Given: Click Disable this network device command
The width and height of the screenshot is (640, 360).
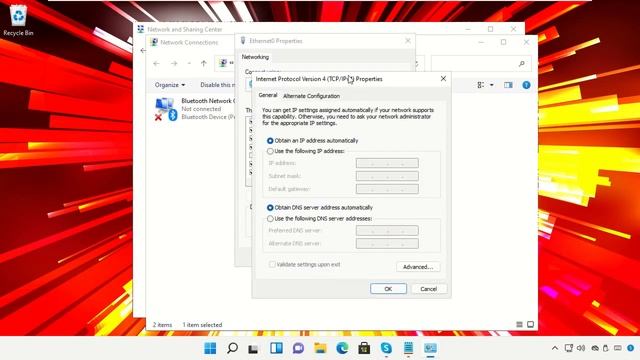Looking at the screenshot, I should (218, 85).
